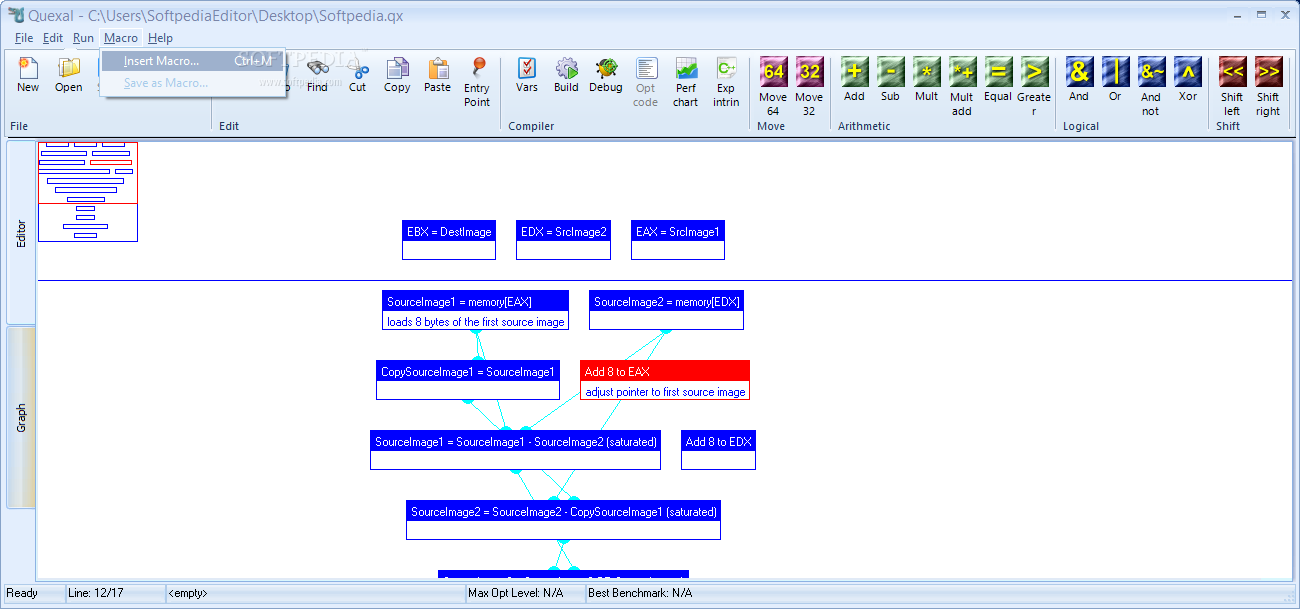Viewport: 1300px width, 609px height.
Task: Start the Debug bug icon
Action: pos(606,68)
